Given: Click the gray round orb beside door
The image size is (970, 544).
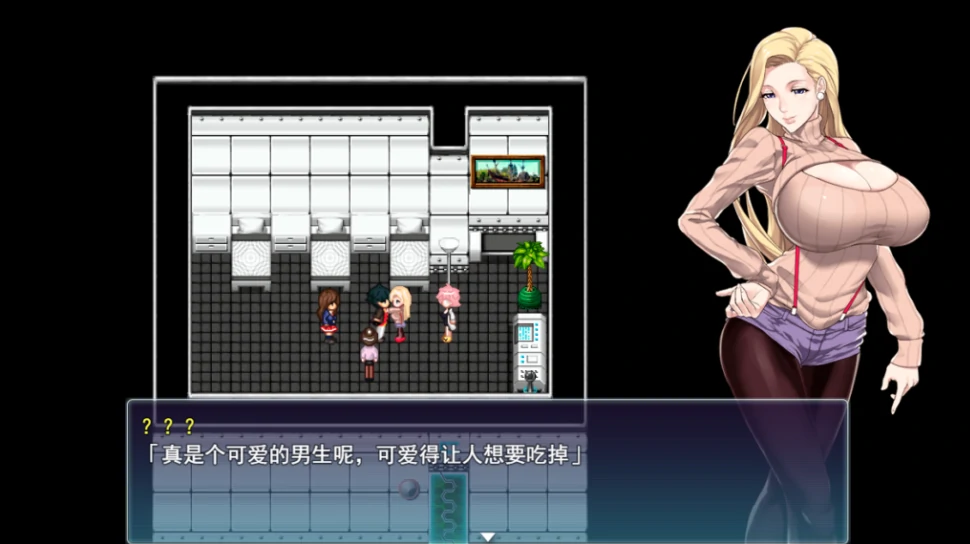Looking at the screenshot, I should (408, 490).
